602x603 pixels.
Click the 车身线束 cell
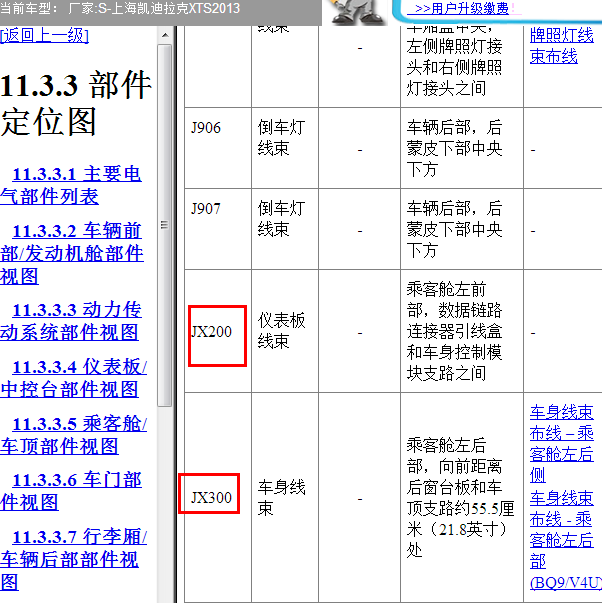[x=285, y=497]
